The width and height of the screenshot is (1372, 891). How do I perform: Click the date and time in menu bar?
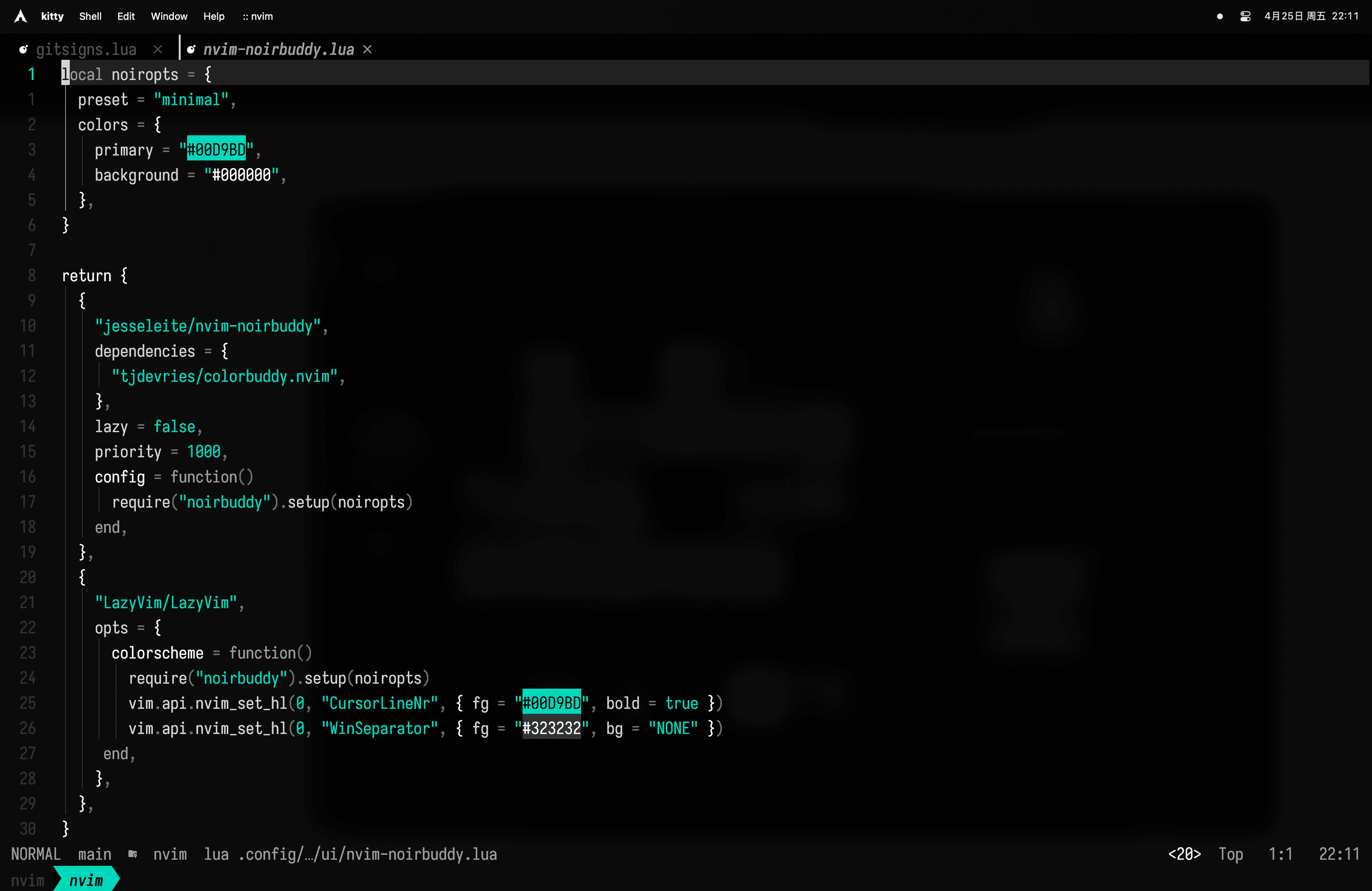pos(1311,16)
